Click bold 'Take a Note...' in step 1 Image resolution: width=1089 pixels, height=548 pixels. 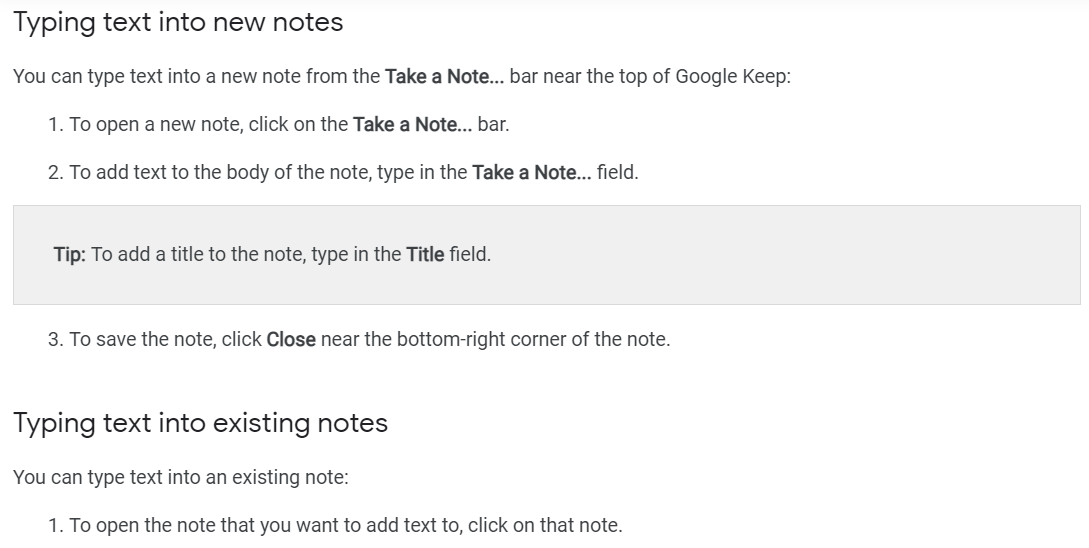point(413,124)
